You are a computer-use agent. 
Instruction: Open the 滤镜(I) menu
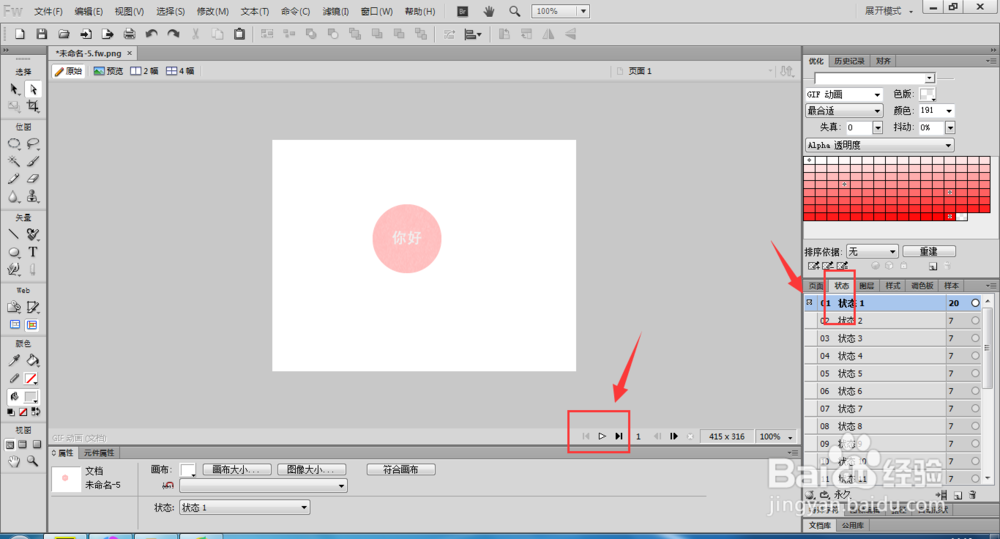point(335,11)
